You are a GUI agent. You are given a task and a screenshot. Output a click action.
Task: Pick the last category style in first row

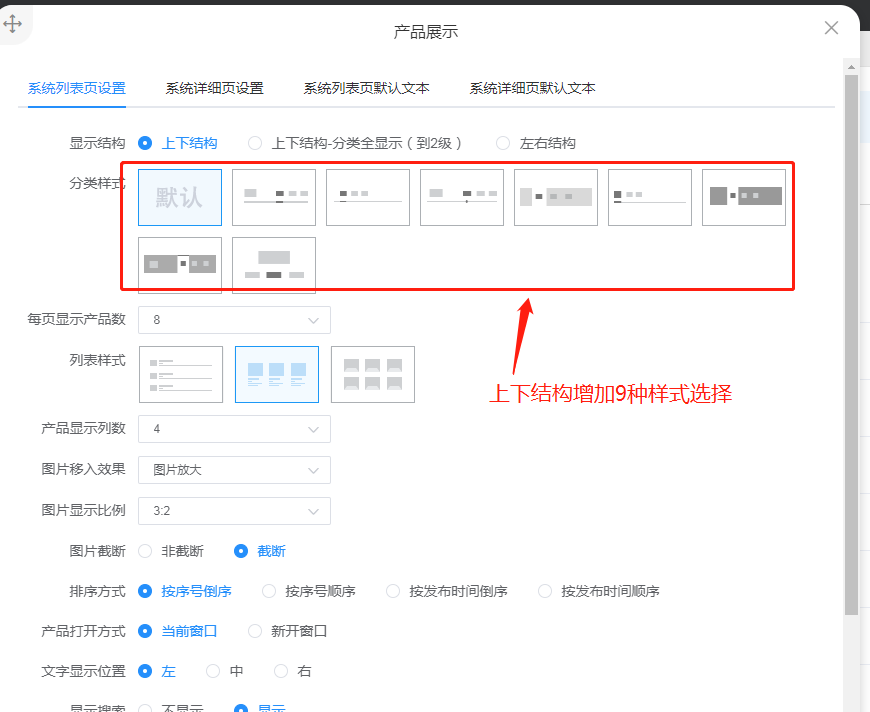[x=744, y=197]
